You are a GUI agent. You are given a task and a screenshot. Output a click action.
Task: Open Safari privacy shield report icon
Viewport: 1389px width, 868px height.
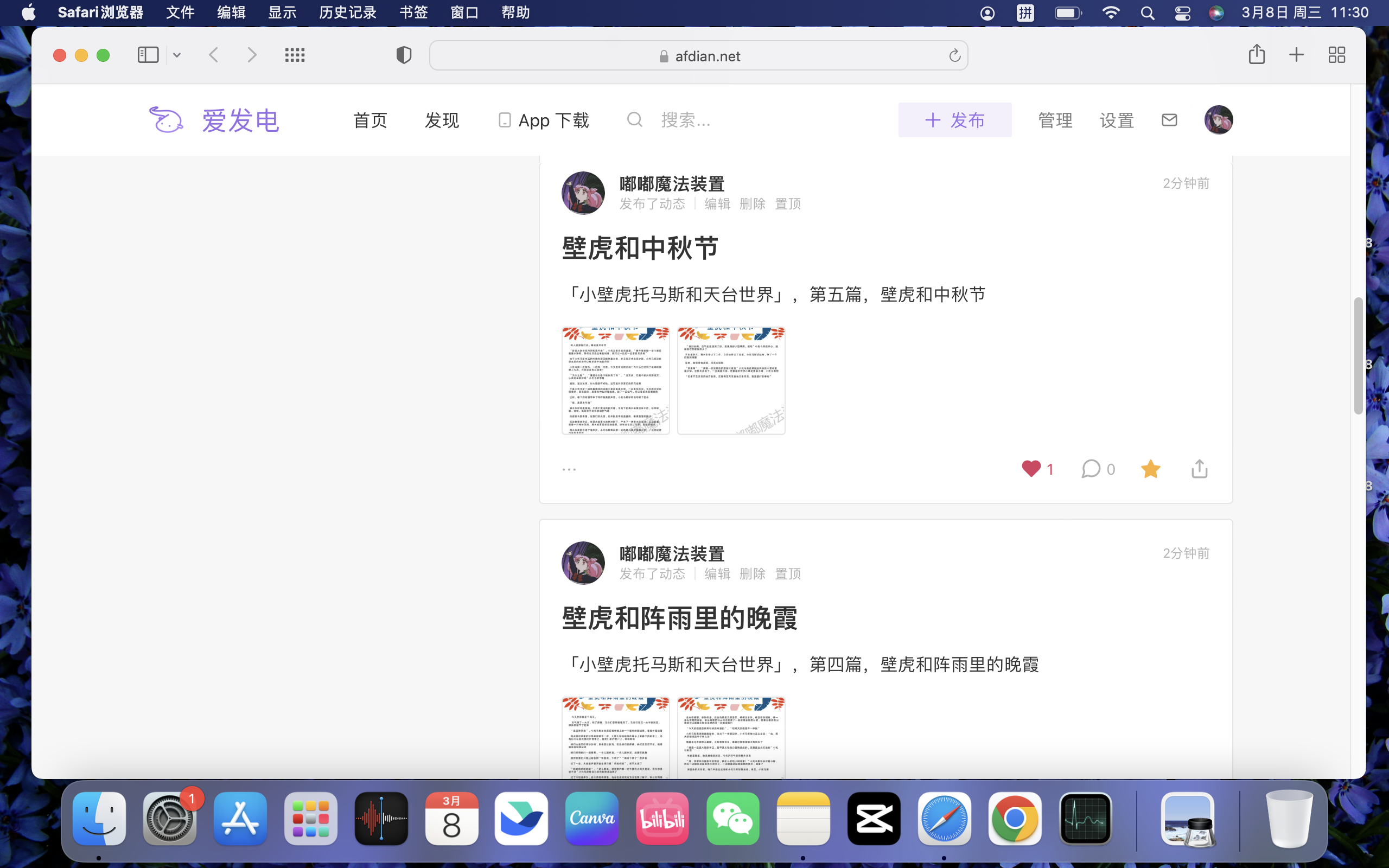(x=404, y=55)
